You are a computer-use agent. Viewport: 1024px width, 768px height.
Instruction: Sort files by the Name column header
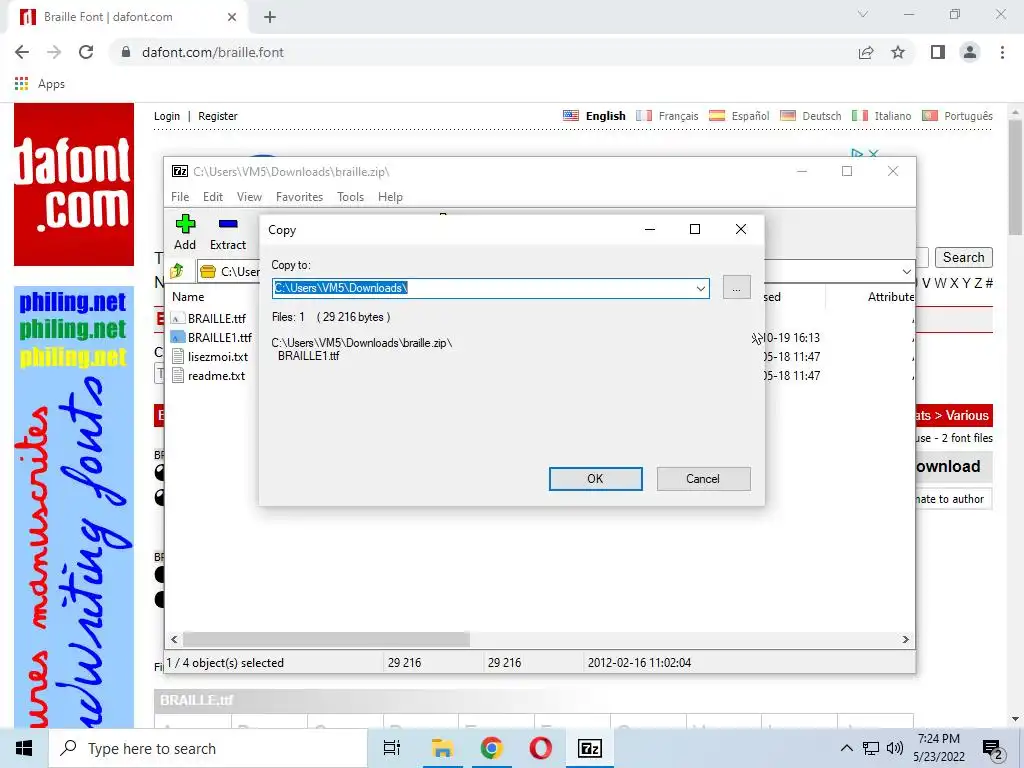click(x=188, y=296)
